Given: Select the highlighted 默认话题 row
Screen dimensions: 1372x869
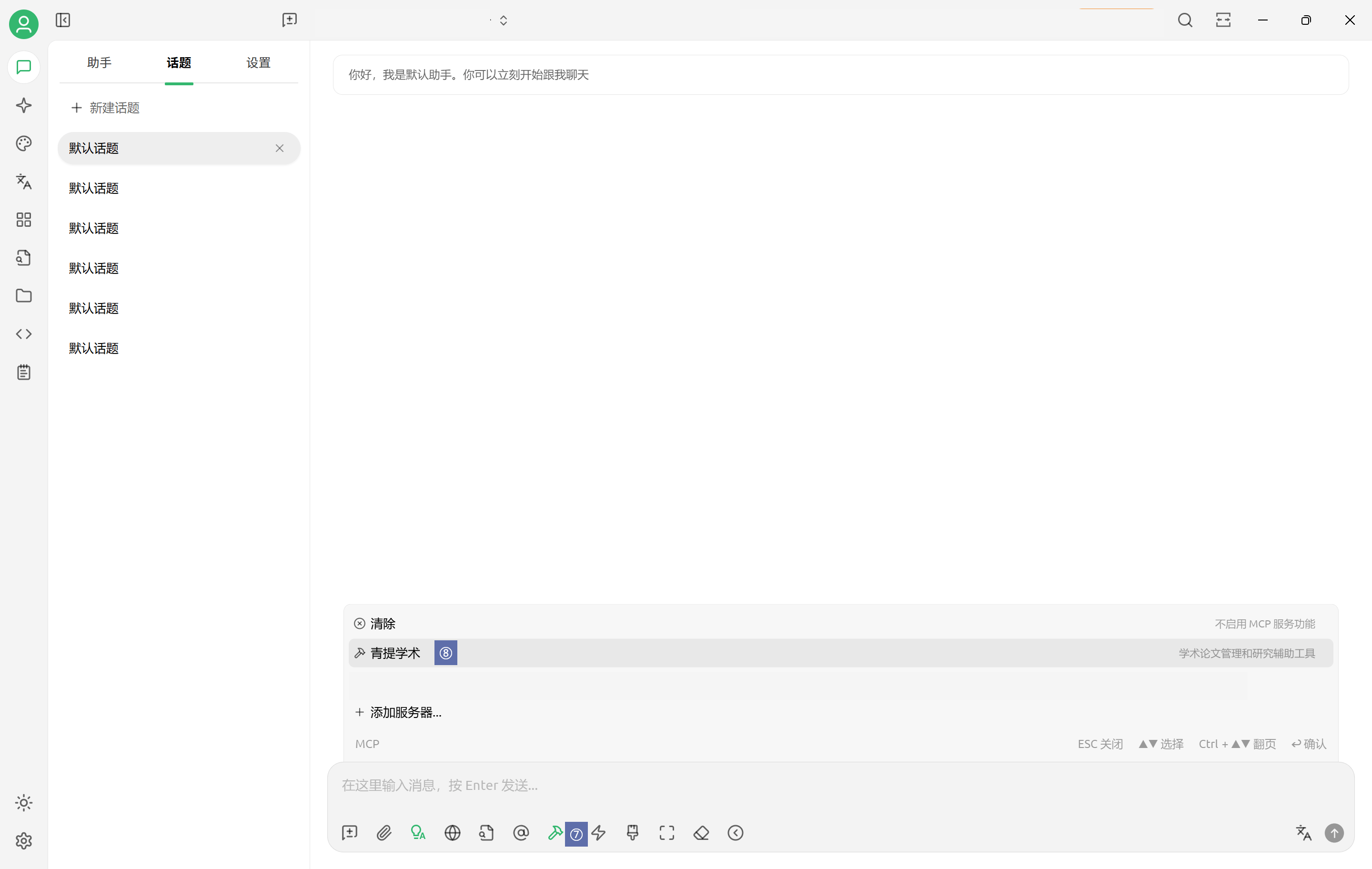Looking at the screenshot, I should [x=179, y=148].
